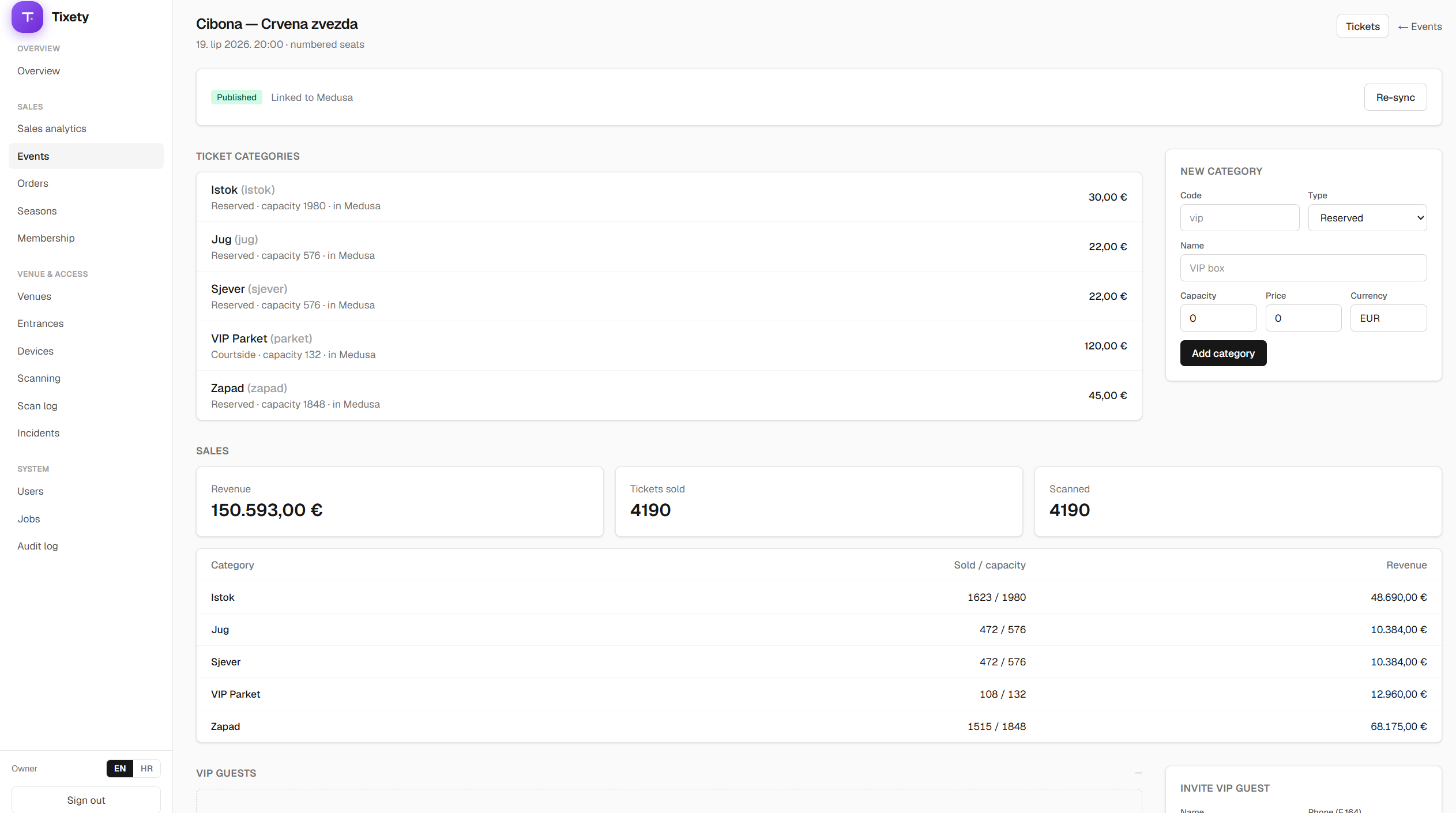Click the 108 / 132 cell

tap(1003, 694)
